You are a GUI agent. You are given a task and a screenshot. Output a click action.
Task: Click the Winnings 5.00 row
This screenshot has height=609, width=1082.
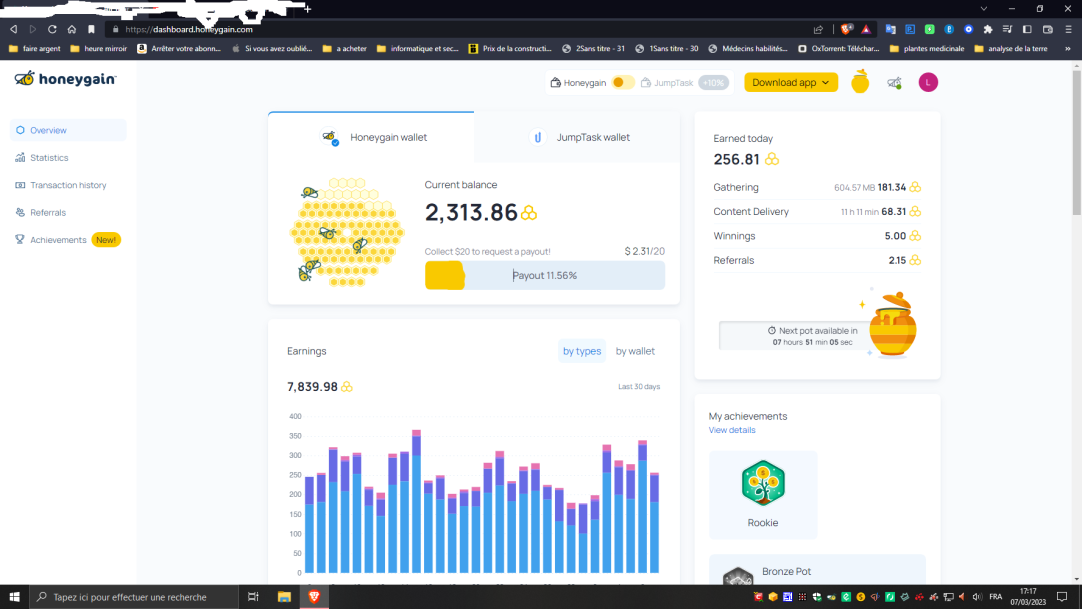[817, 236]
